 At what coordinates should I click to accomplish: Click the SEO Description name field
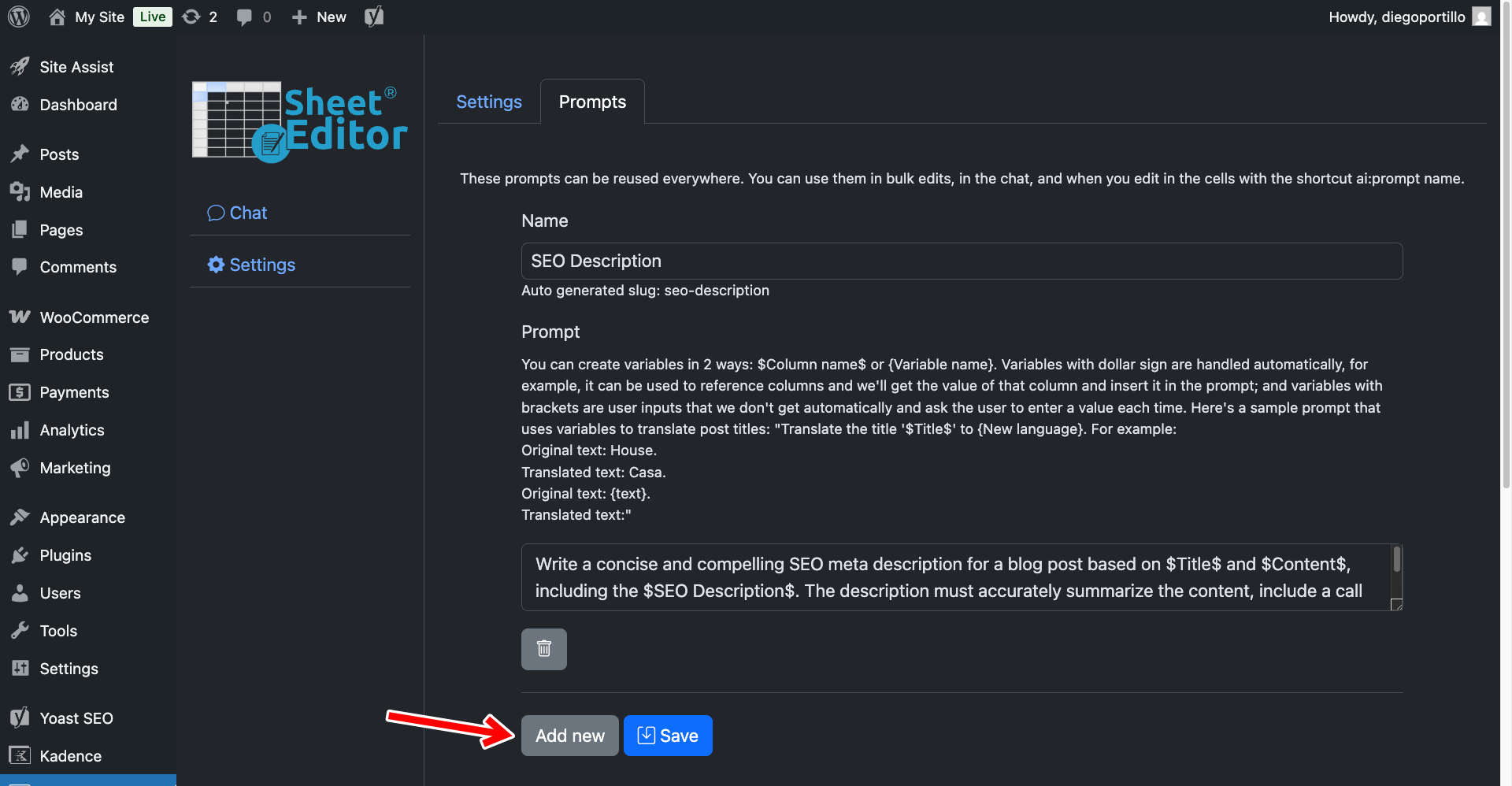click(961, 261)
